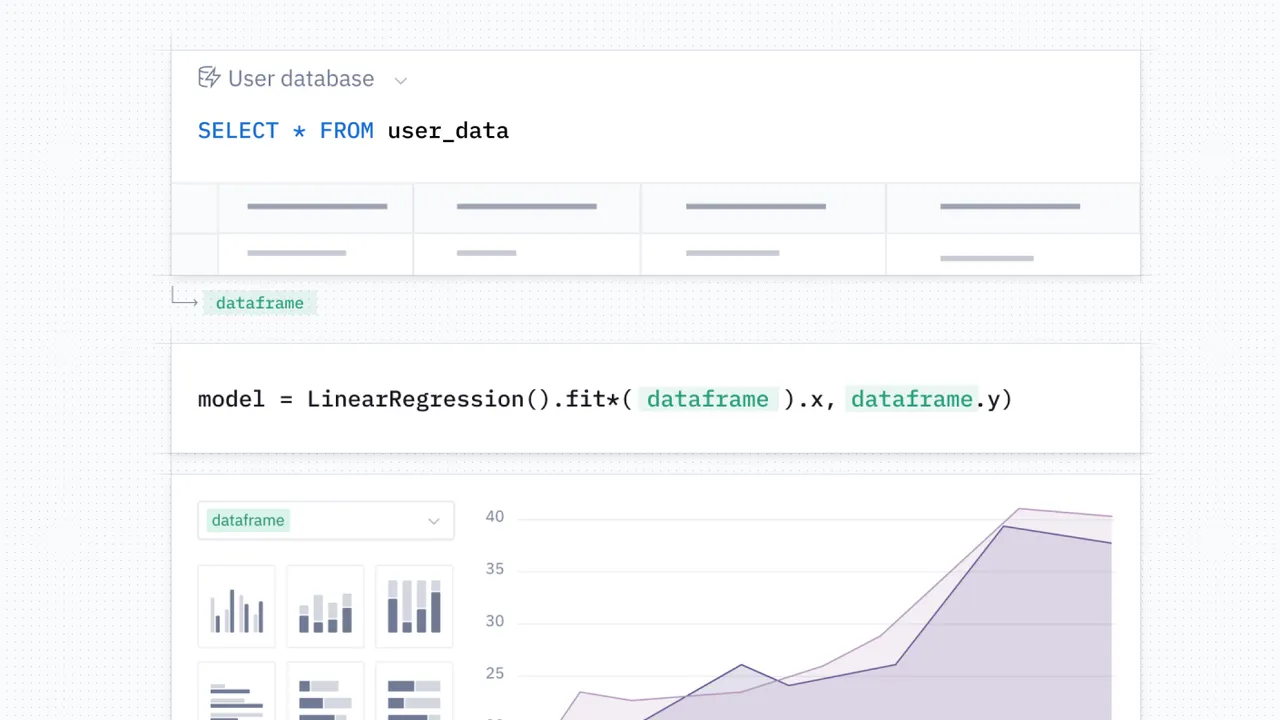Click LinearRegression in the code cell
1280x720 pixels.
[416, 399]
